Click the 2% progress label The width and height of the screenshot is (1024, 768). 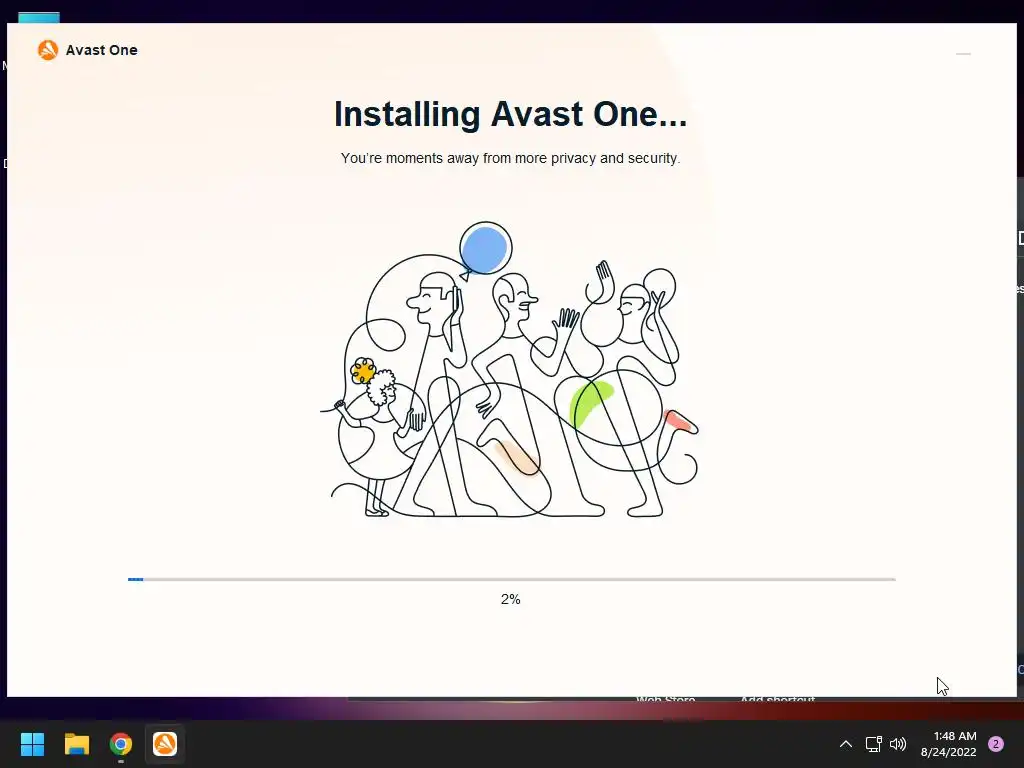511,599
